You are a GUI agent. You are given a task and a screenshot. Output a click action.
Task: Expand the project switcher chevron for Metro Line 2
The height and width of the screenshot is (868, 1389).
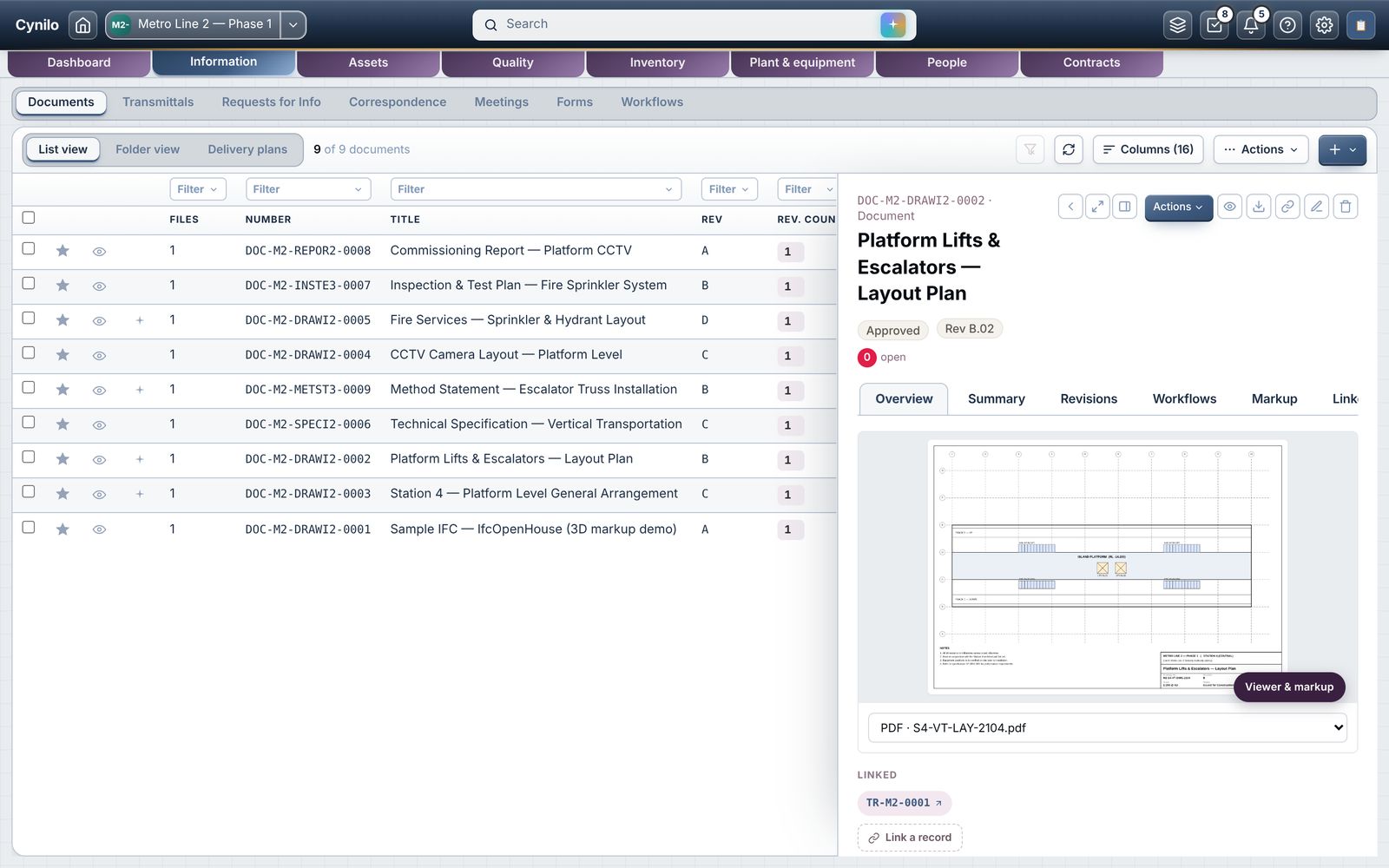[293, 25]
